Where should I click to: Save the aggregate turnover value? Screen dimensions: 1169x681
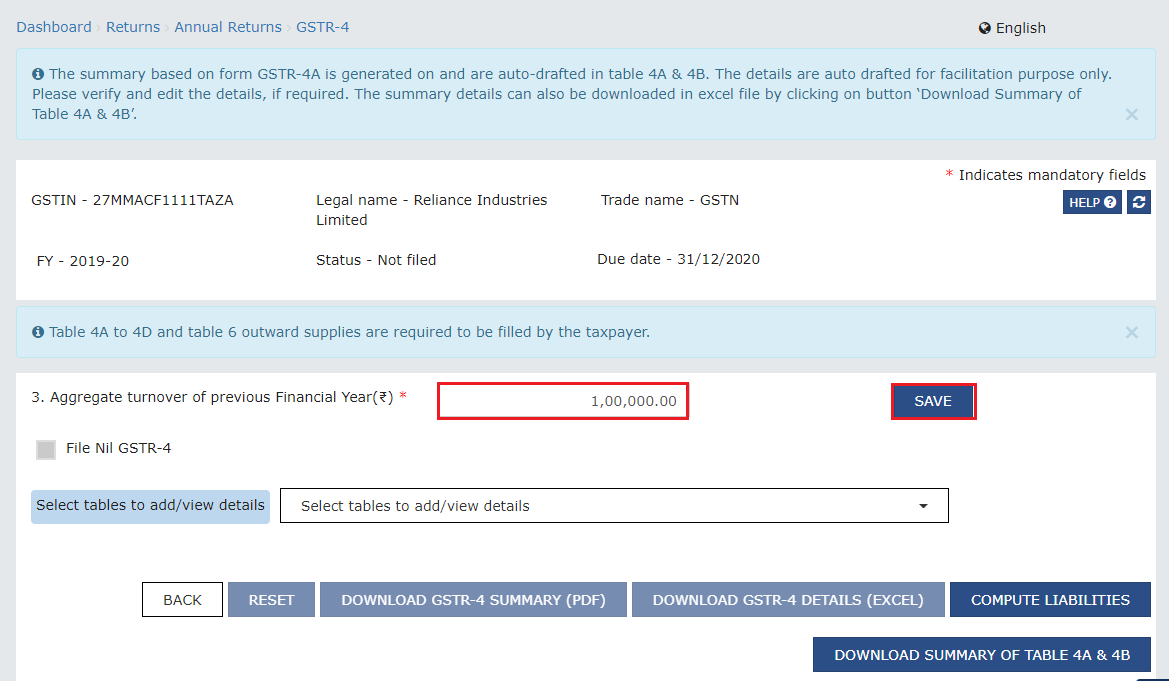point(933,400)
